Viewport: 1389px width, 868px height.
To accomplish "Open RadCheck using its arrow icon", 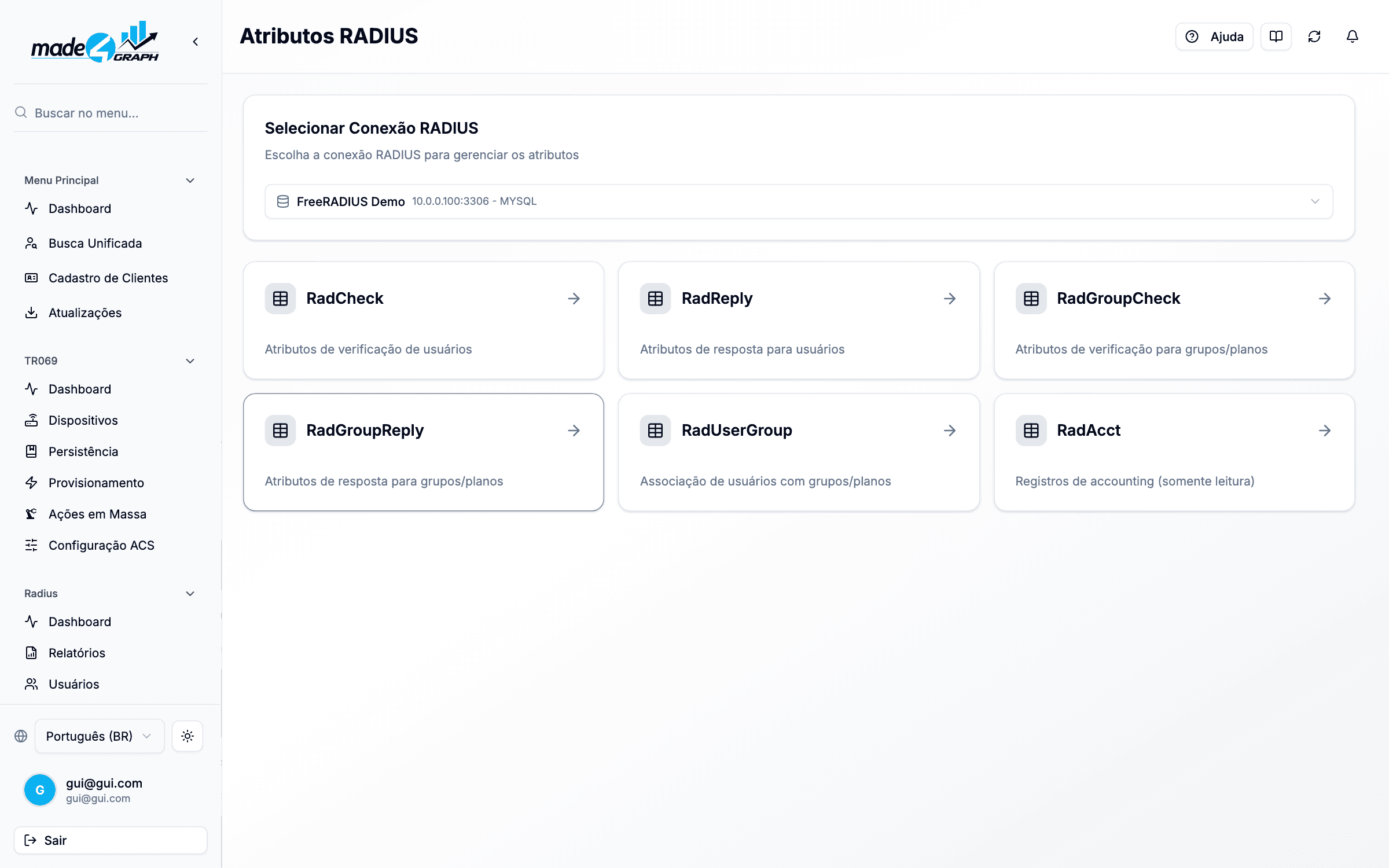I will 574,299.
